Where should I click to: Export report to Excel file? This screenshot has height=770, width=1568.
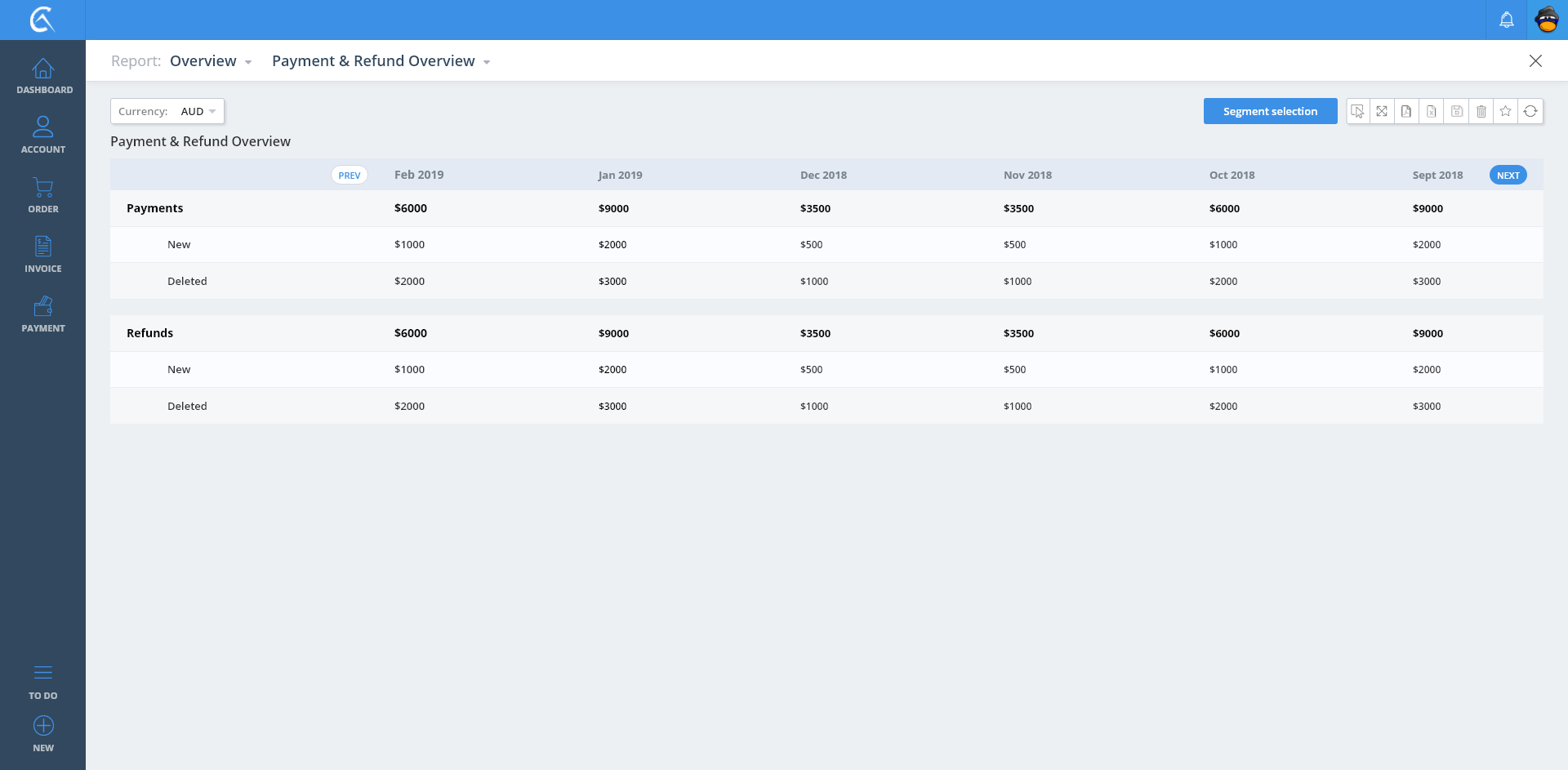pos(1431,111)
